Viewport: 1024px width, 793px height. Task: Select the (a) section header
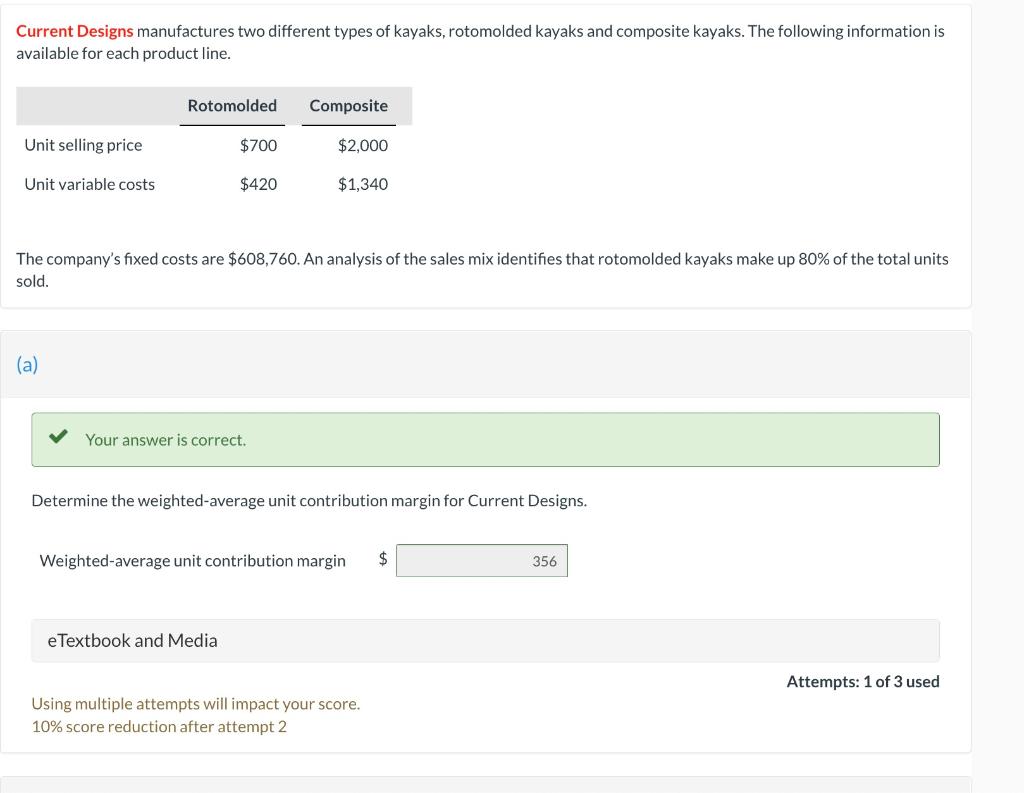[27, 364]
